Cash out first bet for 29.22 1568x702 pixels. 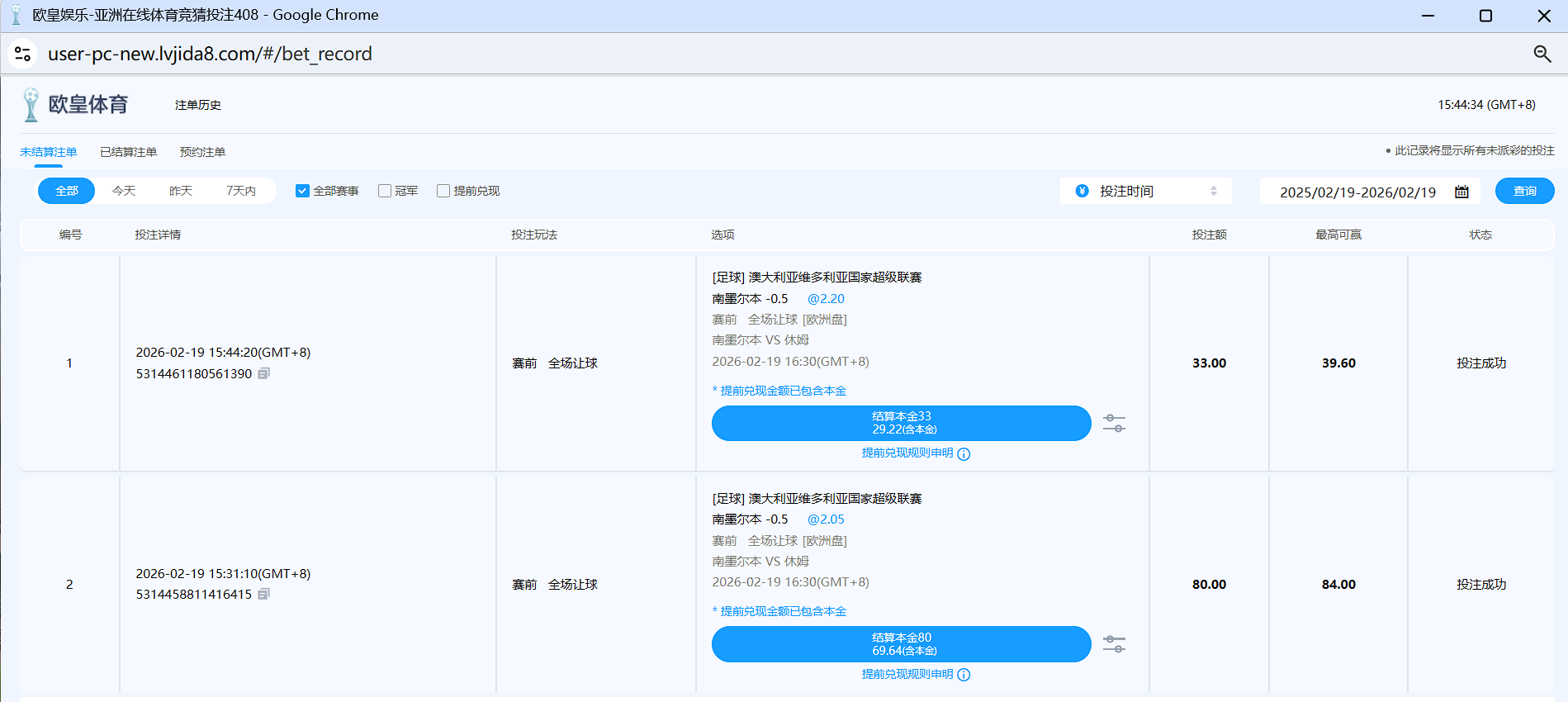point(901,423)
